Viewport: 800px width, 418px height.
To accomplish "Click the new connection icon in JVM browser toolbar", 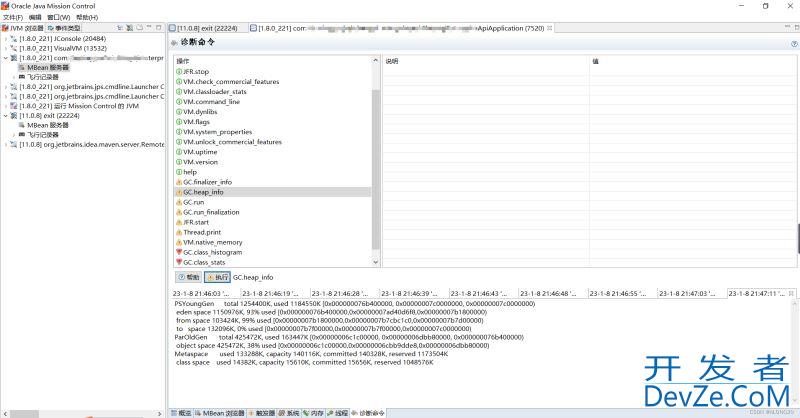I will coord(130,28).
